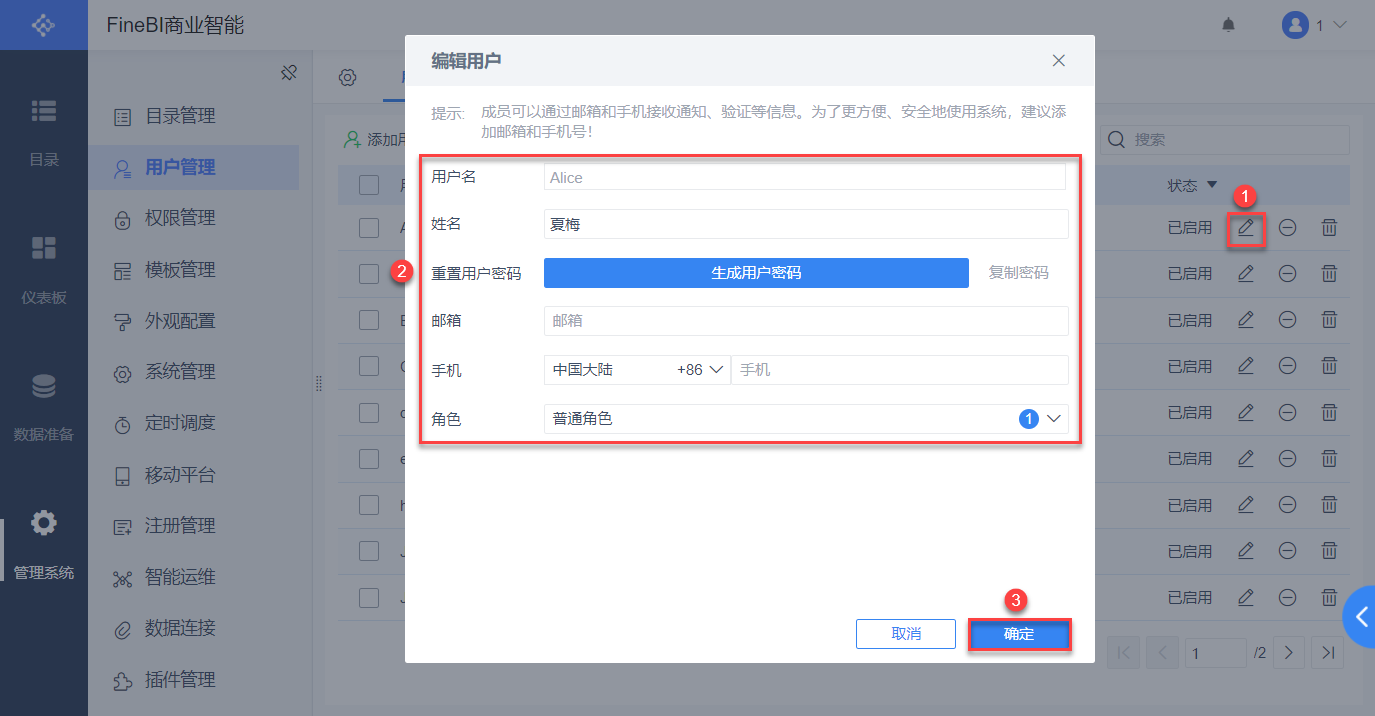Click the disable icon in row A
This screenshot has height=716, width=1375.
tap(1288, 228)
